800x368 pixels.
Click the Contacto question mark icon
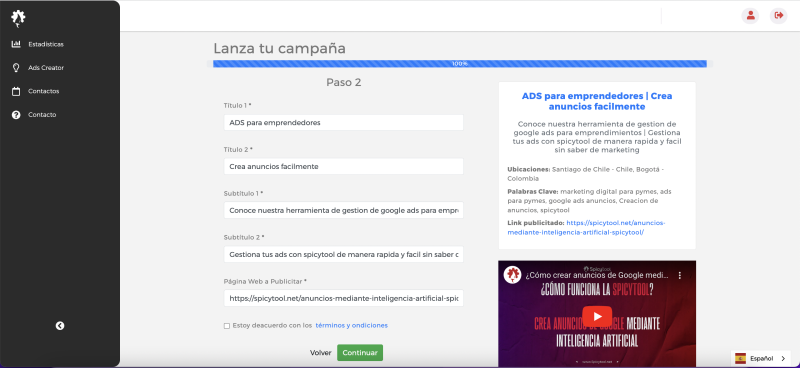pos(16,115)
